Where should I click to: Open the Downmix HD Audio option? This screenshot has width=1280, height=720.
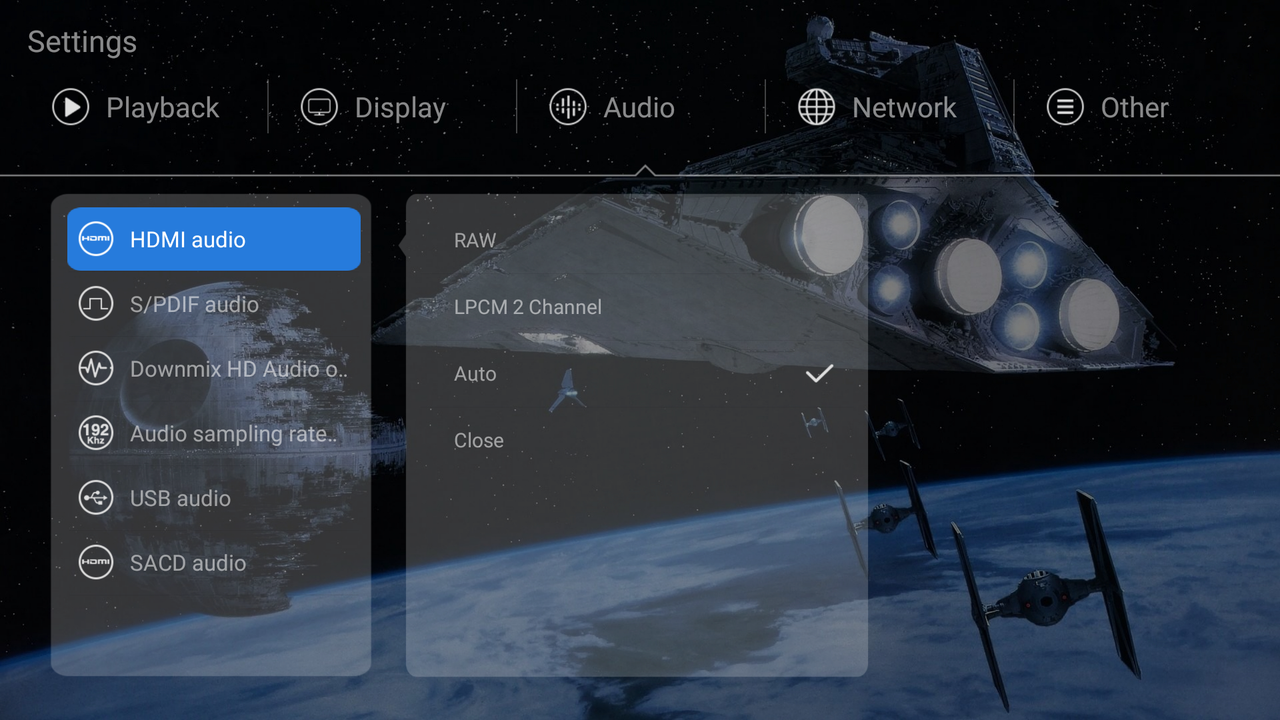pyautogui.click(x=214, y=369)
